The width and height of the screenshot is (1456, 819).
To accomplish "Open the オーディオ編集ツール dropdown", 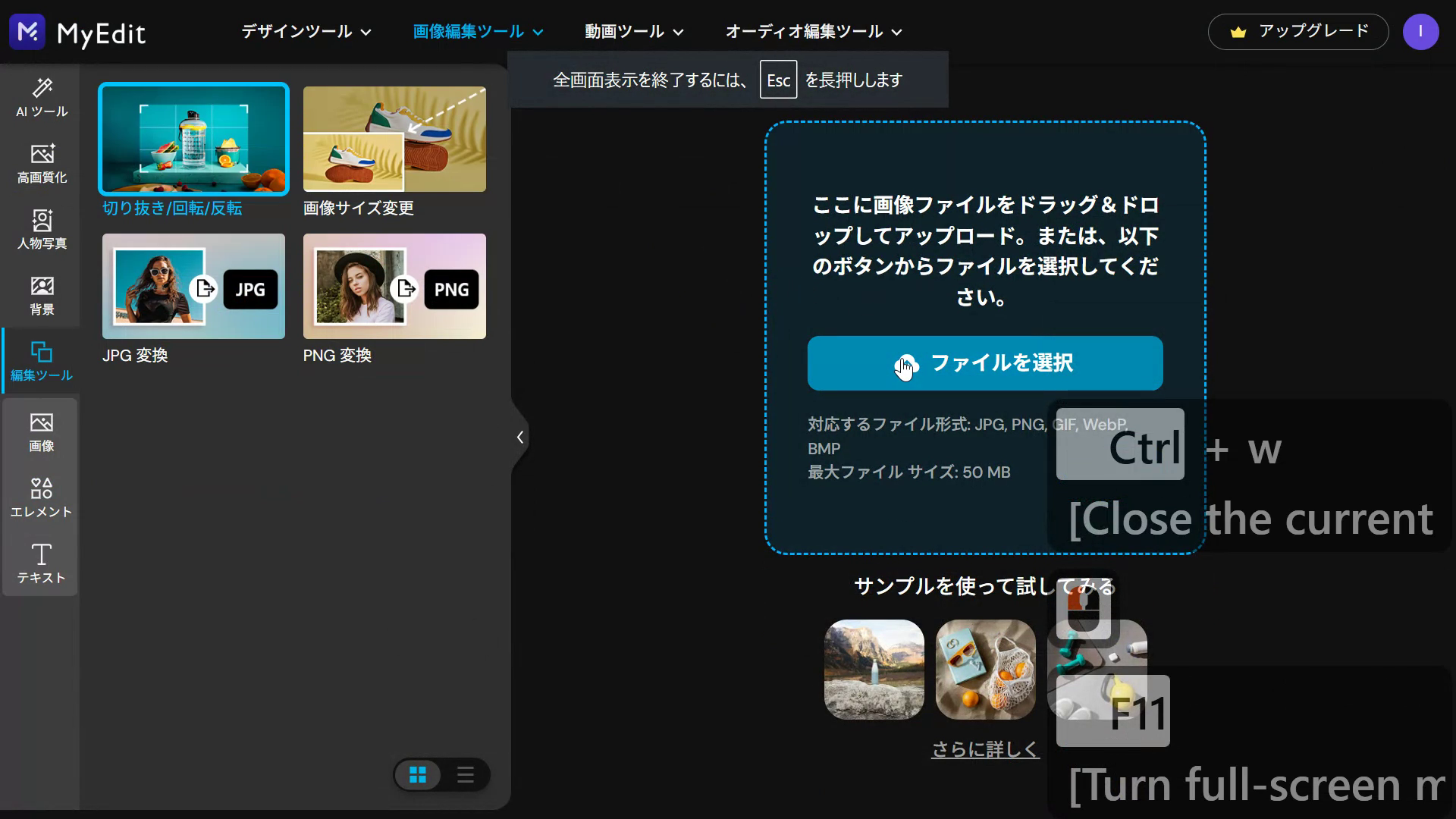I will (x=814, y=32).
